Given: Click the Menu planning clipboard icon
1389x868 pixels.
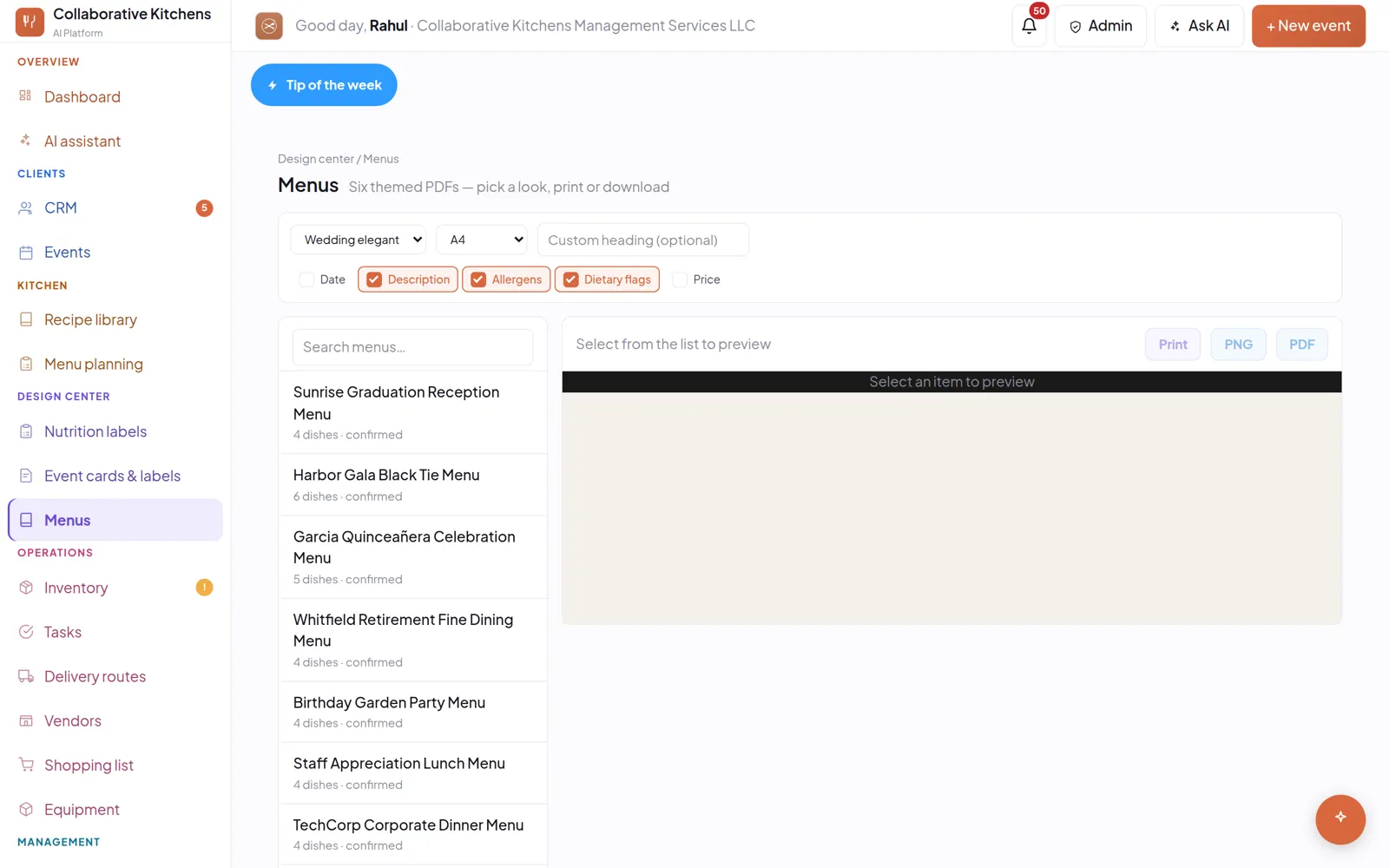Looking at the screenshot, I should 26,364.
